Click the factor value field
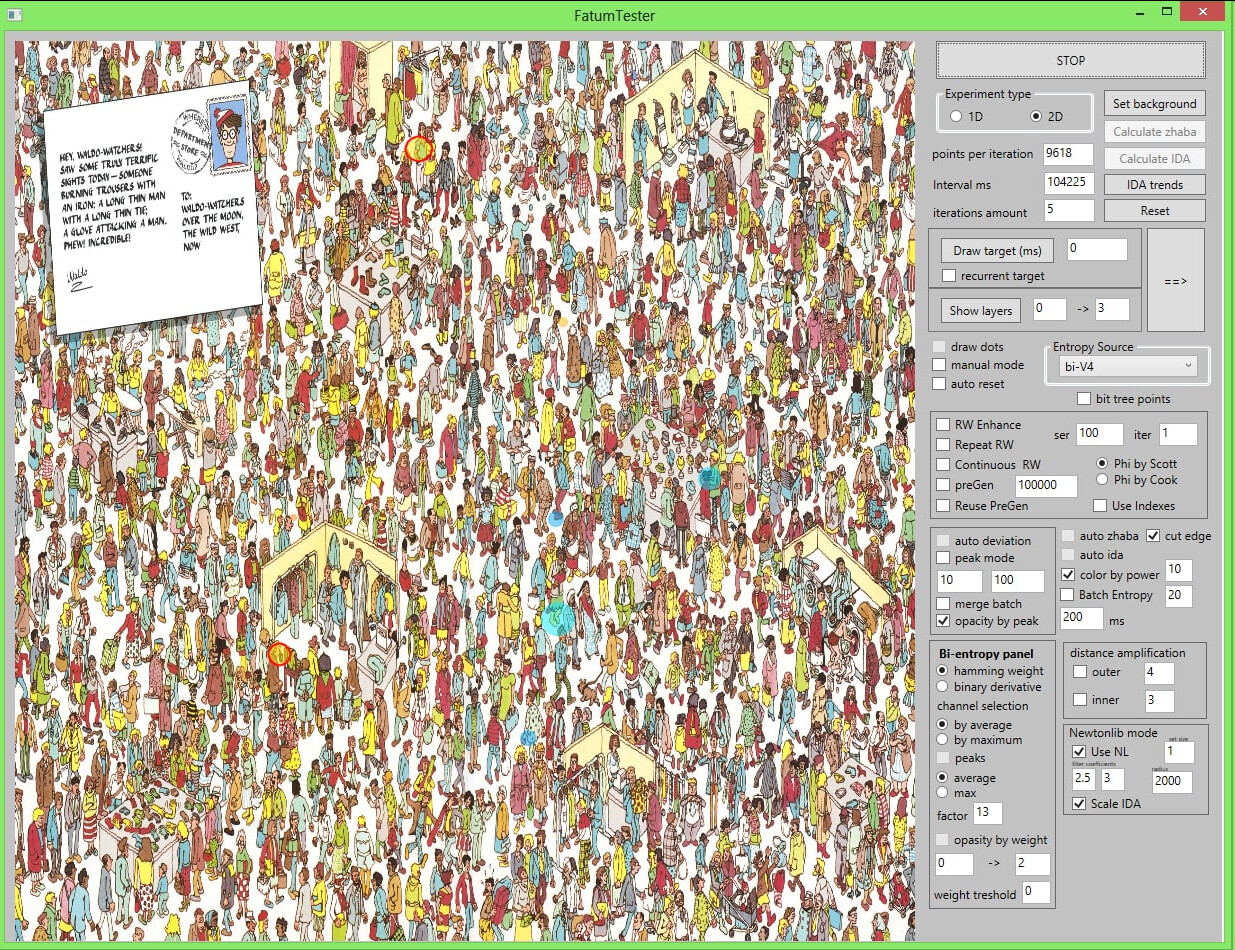 click(x=987, y=814)
